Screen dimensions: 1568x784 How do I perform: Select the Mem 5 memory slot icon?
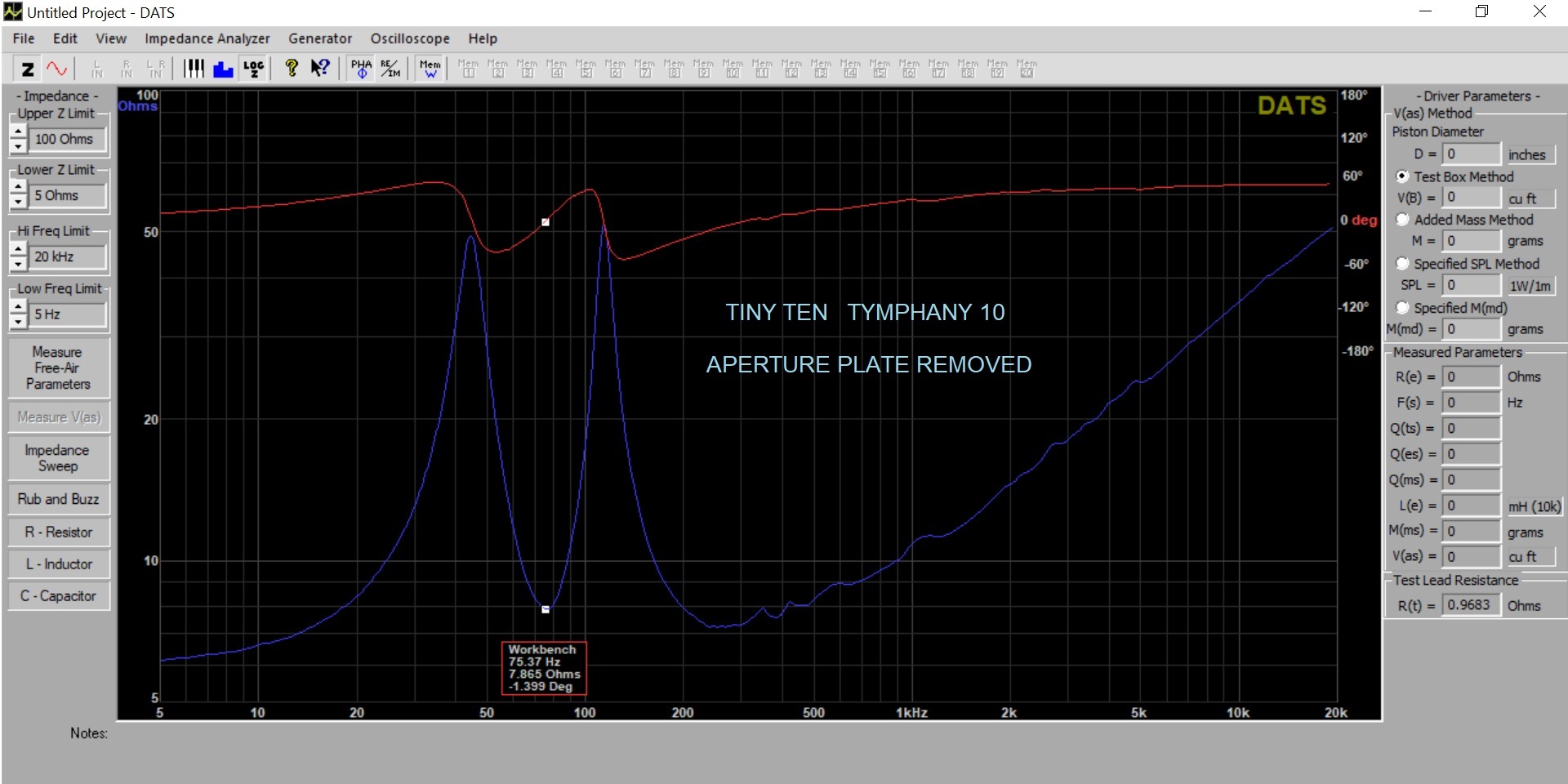click(x=586, y=69)
